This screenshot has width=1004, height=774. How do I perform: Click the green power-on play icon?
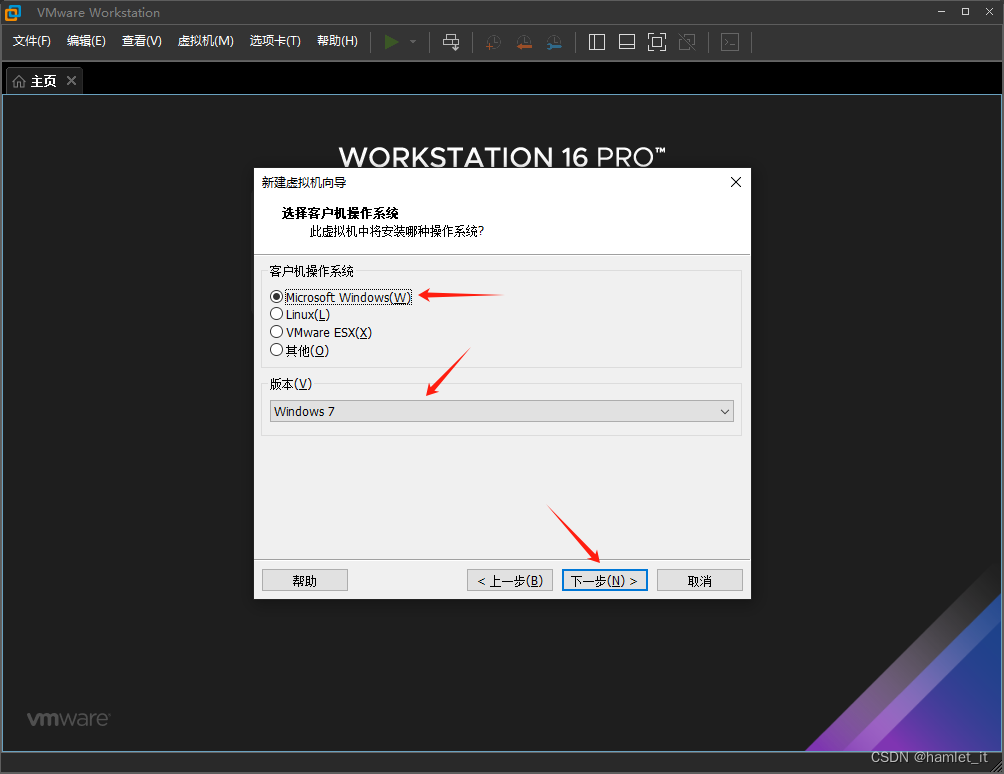(391, 42)
